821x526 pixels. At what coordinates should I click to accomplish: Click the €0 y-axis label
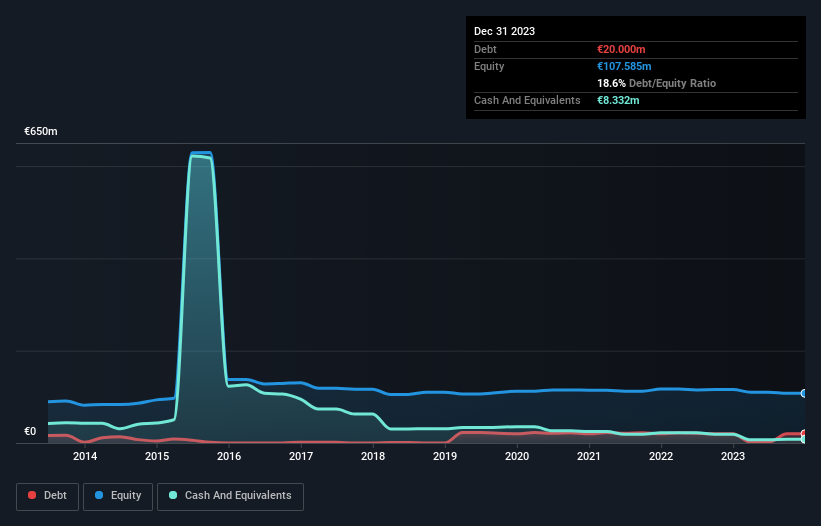[30, 431]
